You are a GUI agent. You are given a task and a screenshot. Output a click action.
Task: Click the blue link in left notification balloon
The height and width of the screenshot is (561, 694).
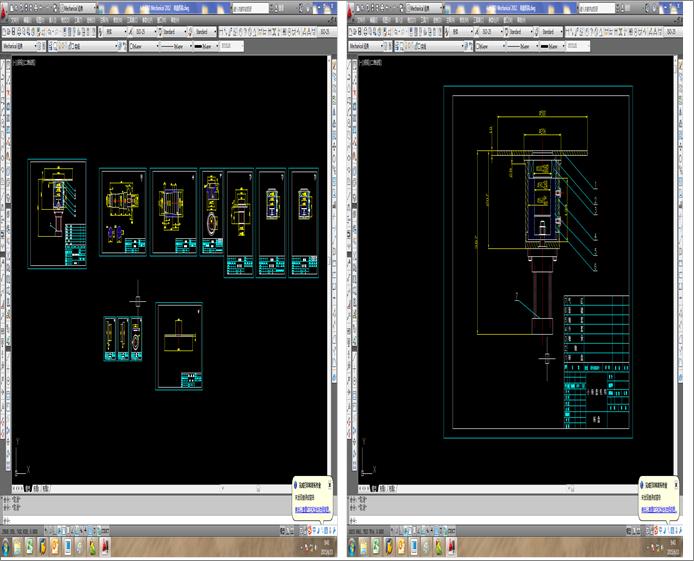pos(310,508)
